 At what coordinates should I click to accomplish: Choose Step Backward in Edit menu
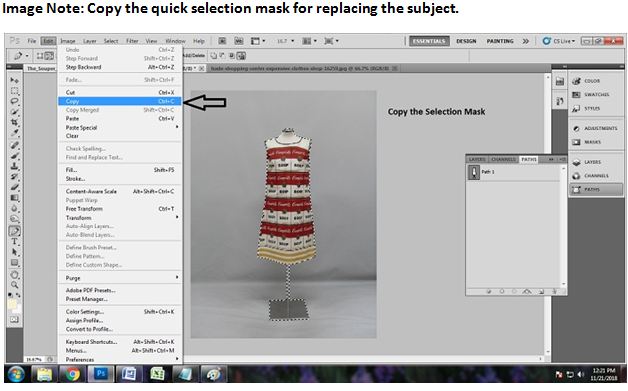click(120, 67)
